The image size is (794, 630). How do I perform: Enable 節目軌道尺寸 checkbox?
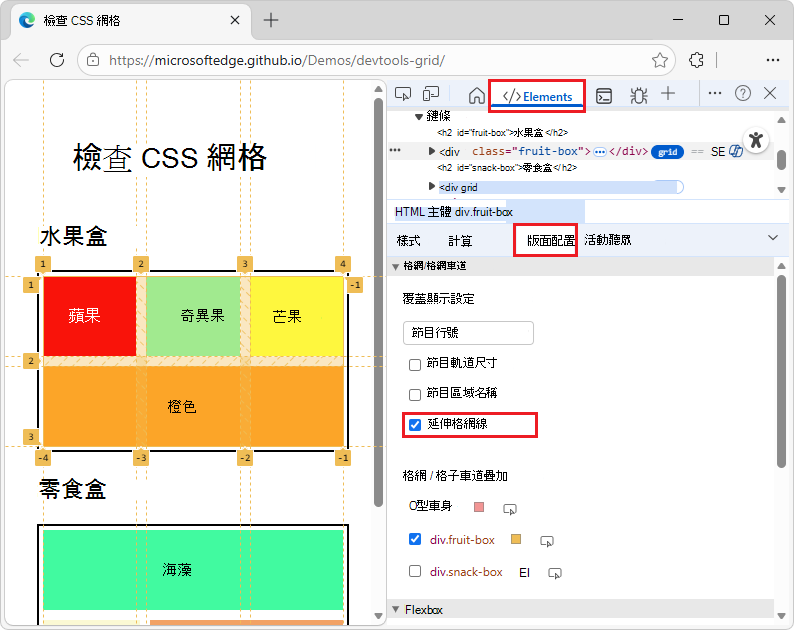[x=415, y=365]
